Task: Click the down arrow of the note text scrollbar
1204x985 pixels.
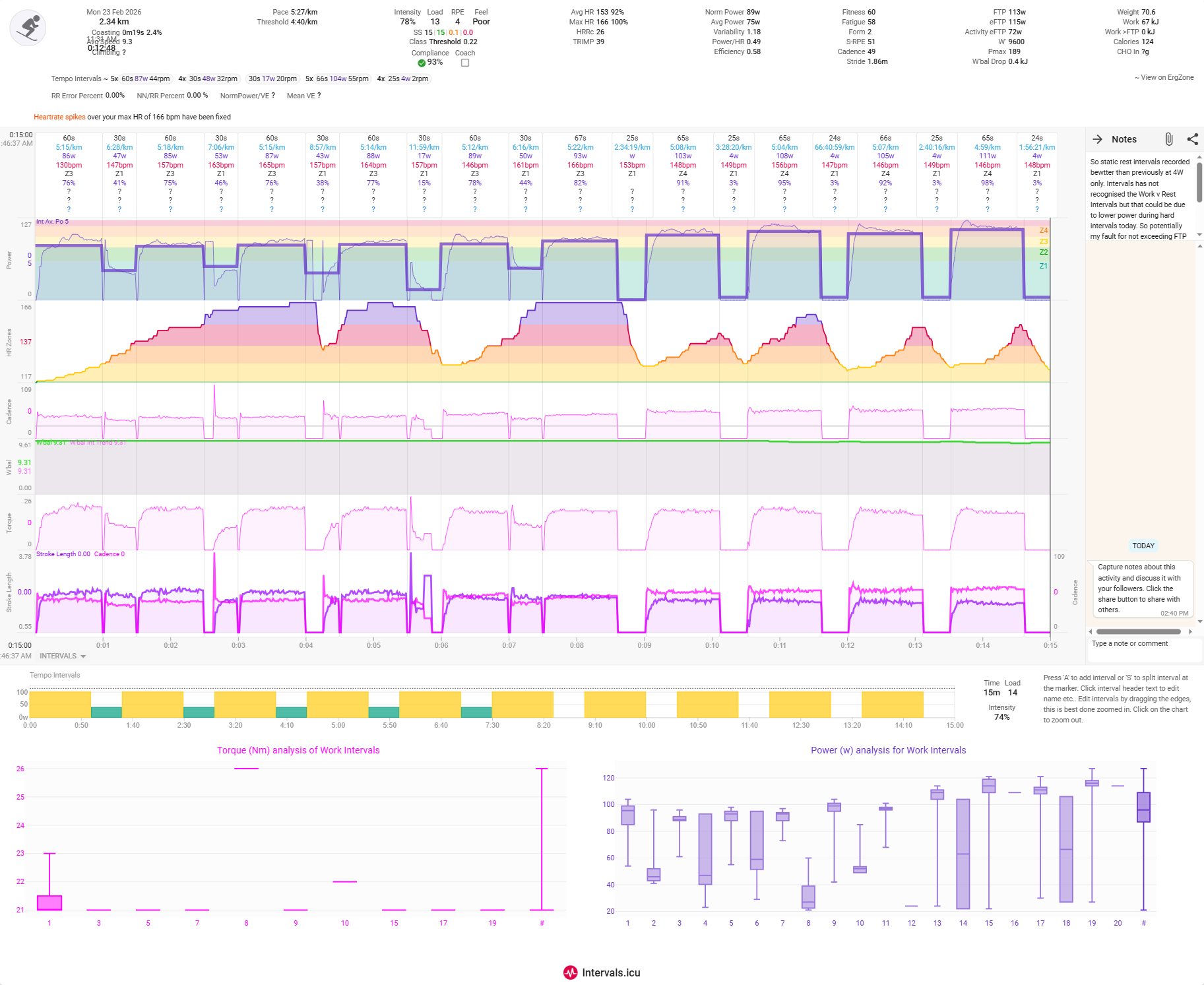Action: coord(1199,234)
